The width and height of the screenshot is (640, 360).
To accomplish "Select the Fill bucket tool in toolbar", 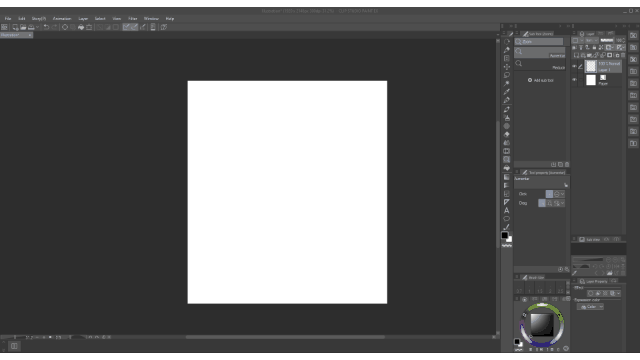I will click(507, 168).
